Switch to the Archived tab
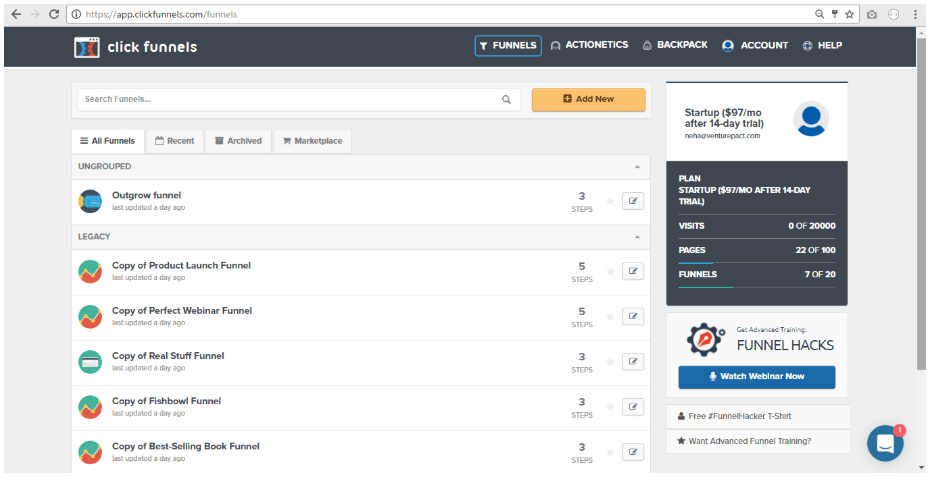This screenshot has height=483, width=937. pos(238,142)
